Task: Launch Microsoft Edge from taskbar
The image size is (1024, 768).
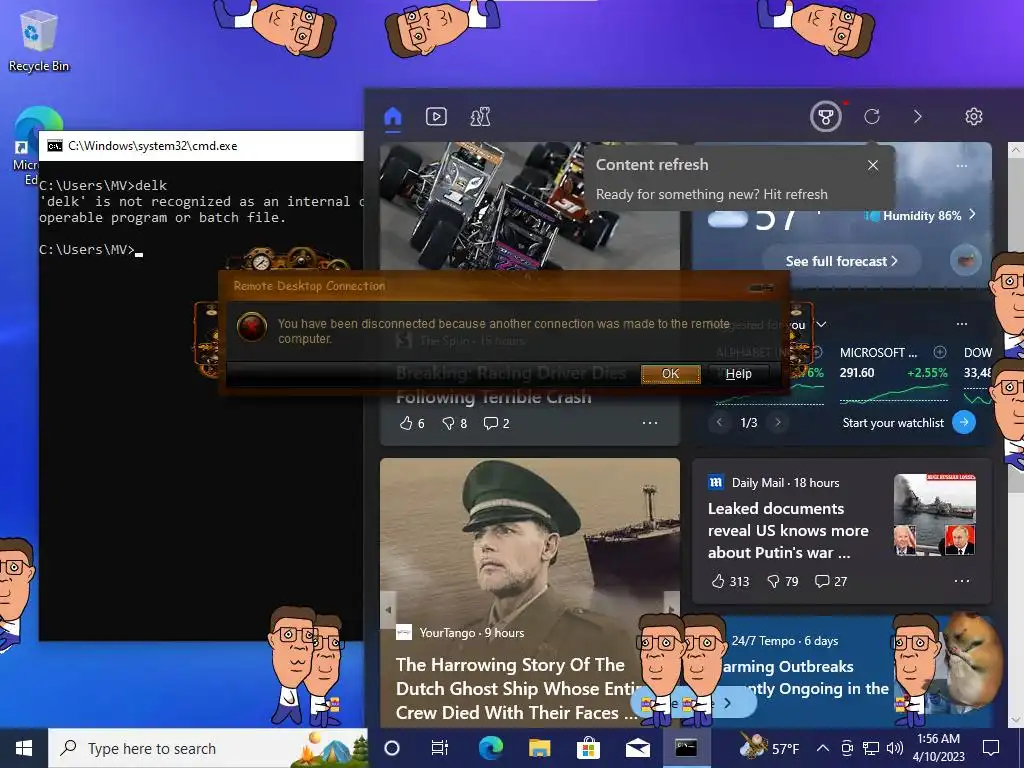Action: click(x=491, y=748)
